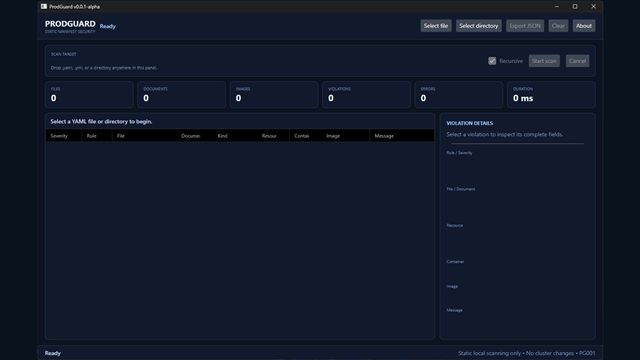Maximize the ProdGuard window

pos(575,7)
